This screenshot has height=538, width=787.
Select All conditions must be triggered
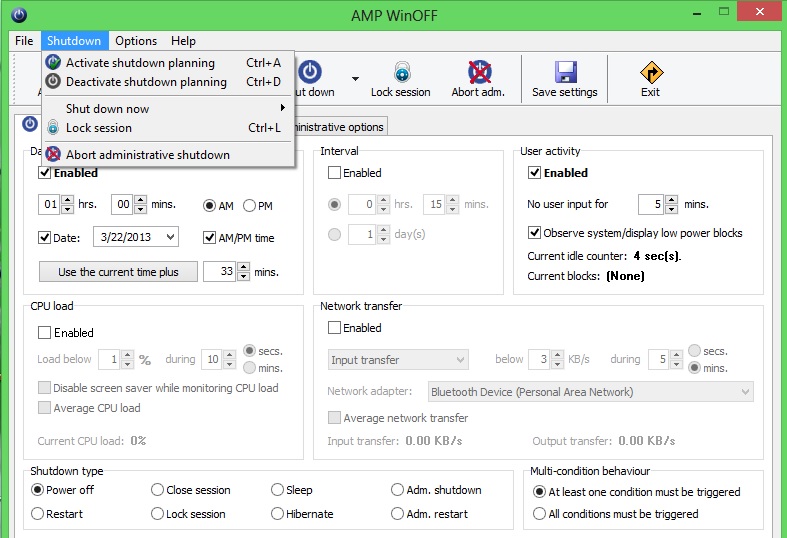[540, 513]
